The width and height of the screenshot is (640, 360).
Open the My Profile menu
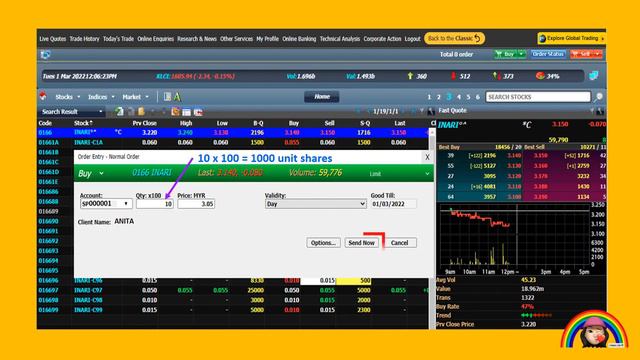[267, 39]
